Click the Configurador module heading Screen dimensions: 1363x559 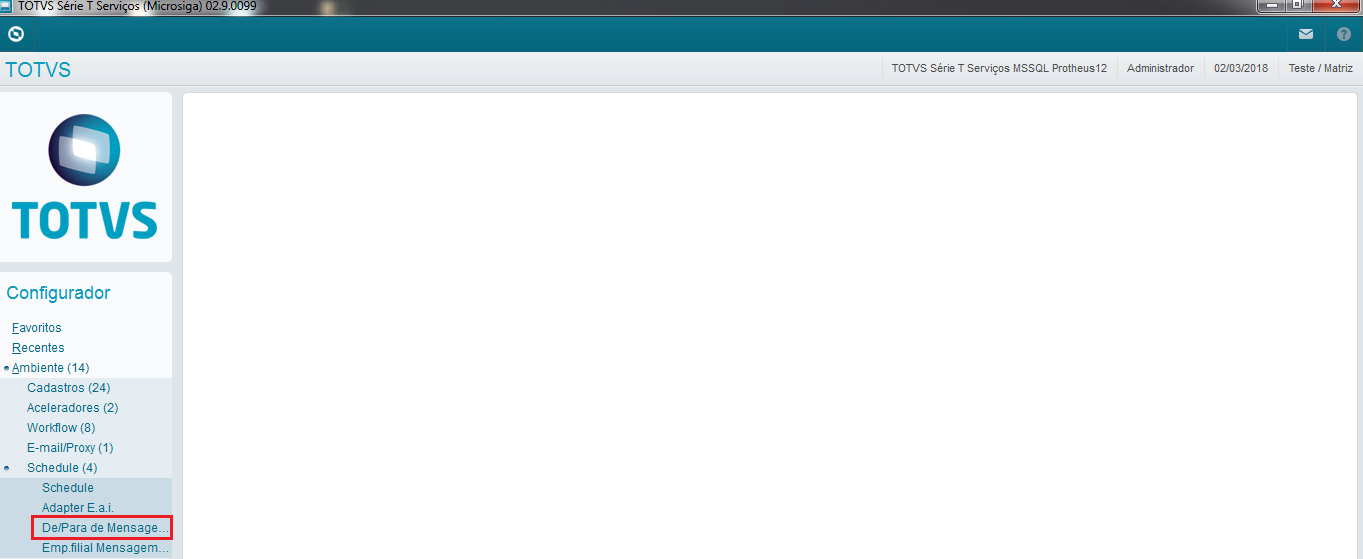(x=58, y=293)
